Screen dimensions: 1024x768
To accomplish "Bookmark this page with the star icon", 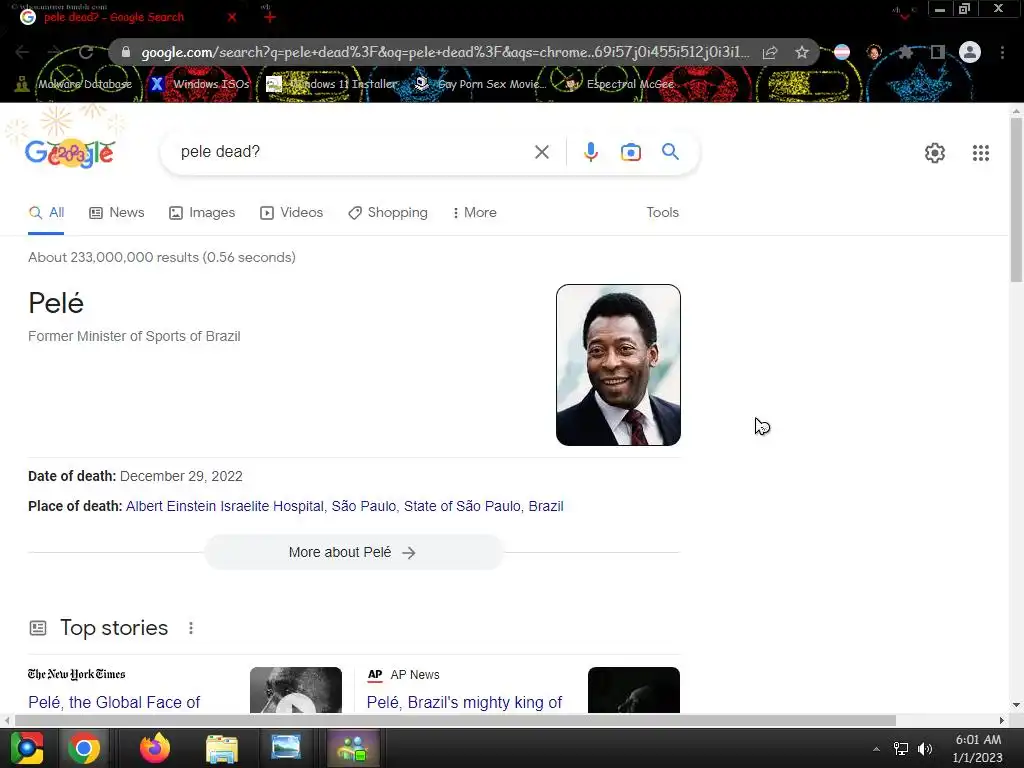I will tap(802, 52).
